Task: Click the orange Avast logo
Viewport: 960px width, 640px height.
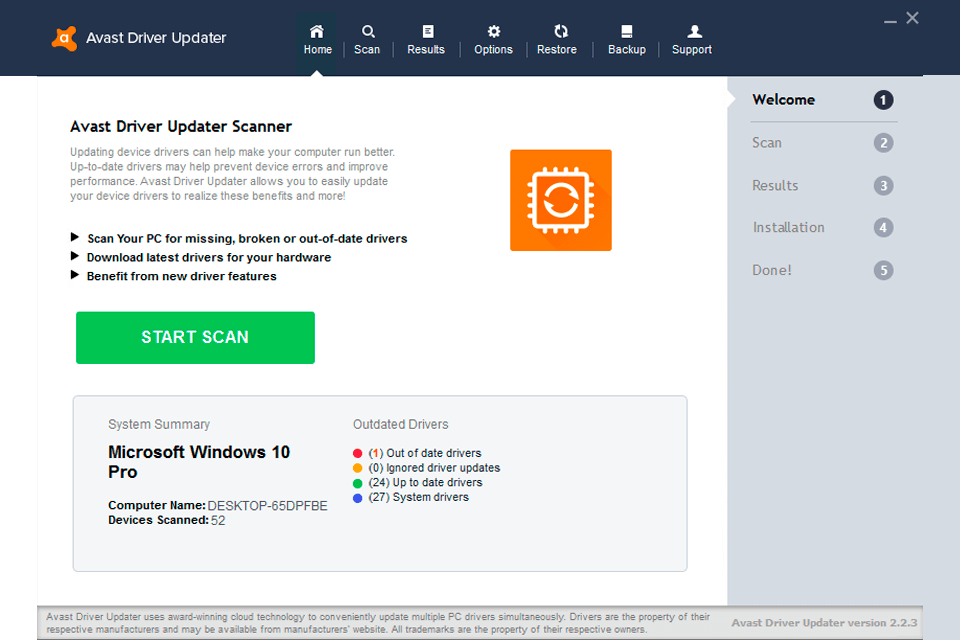Action: 63,37
